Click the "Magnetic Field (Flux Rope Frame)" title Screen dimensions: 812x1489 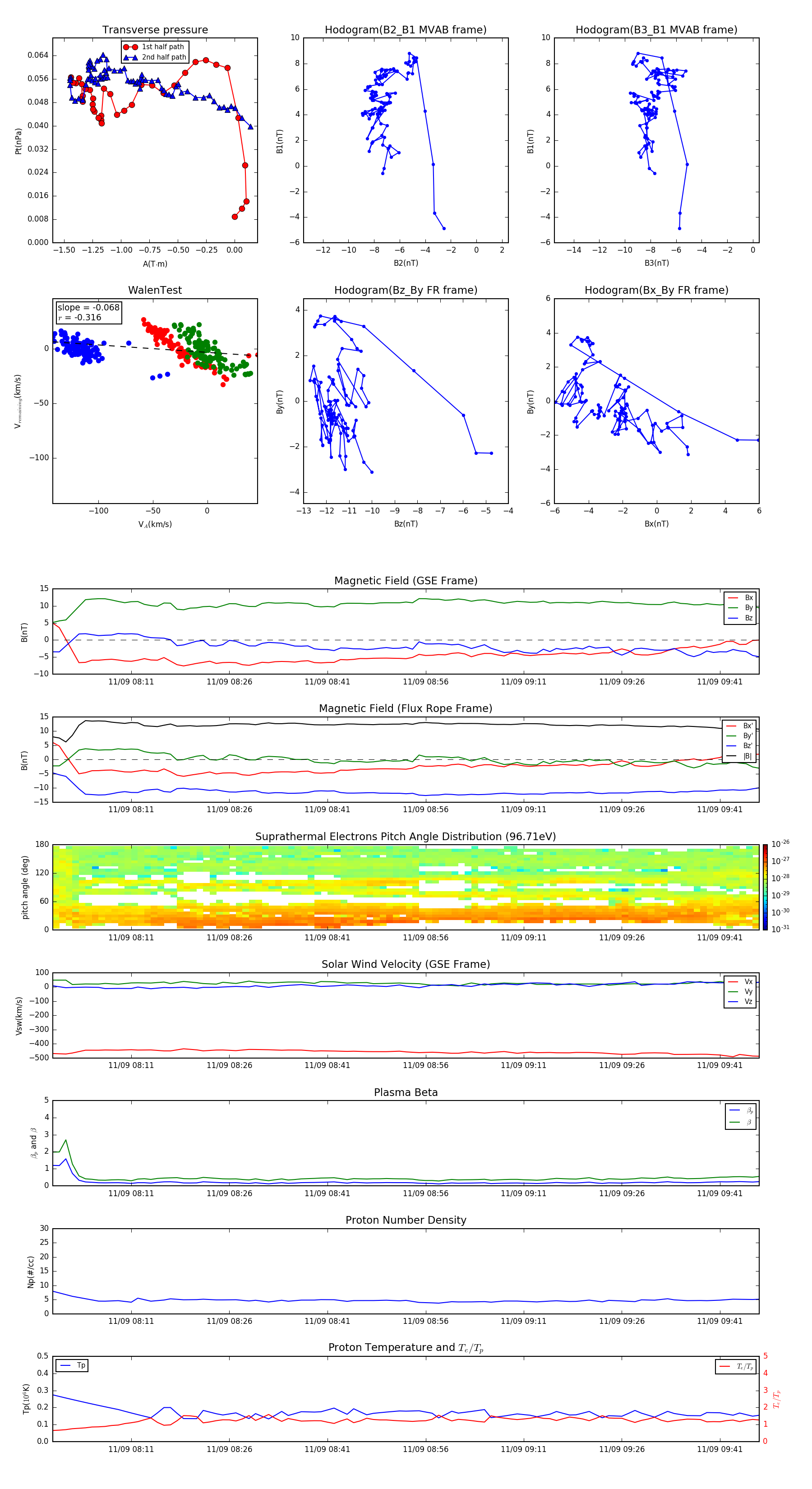[406, 709]
